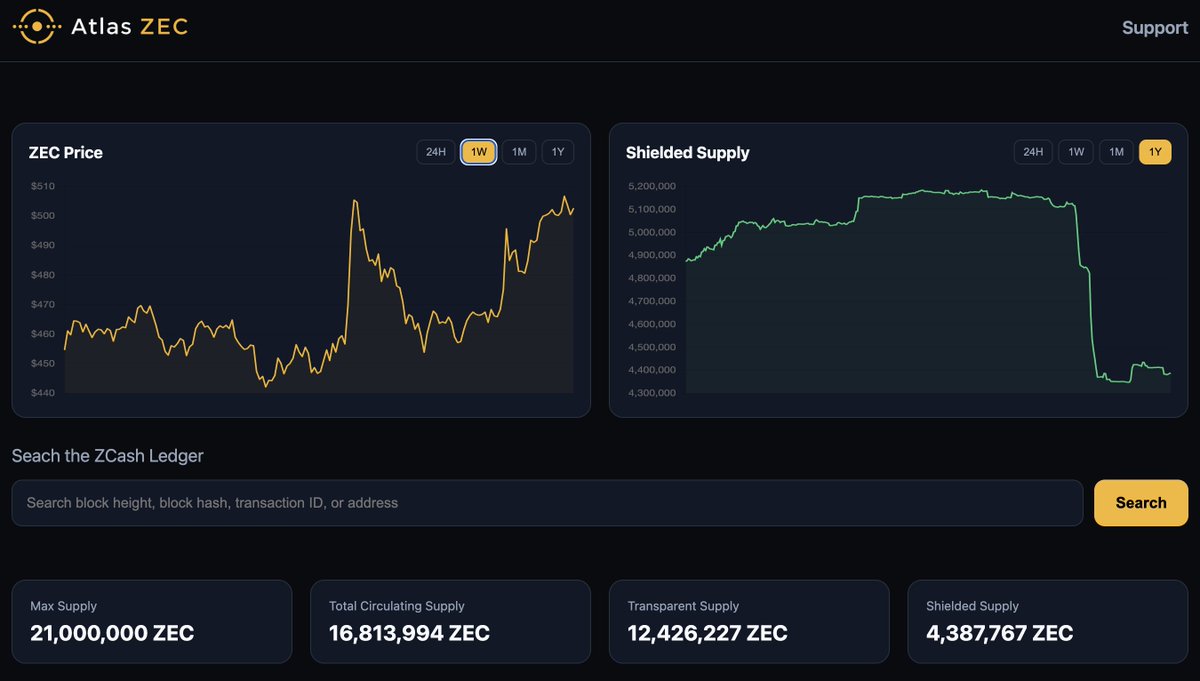The width and height of the screenshot is (1200, 681).
Task: Click the Shielded Supply chart title
Action: point(688,153)
